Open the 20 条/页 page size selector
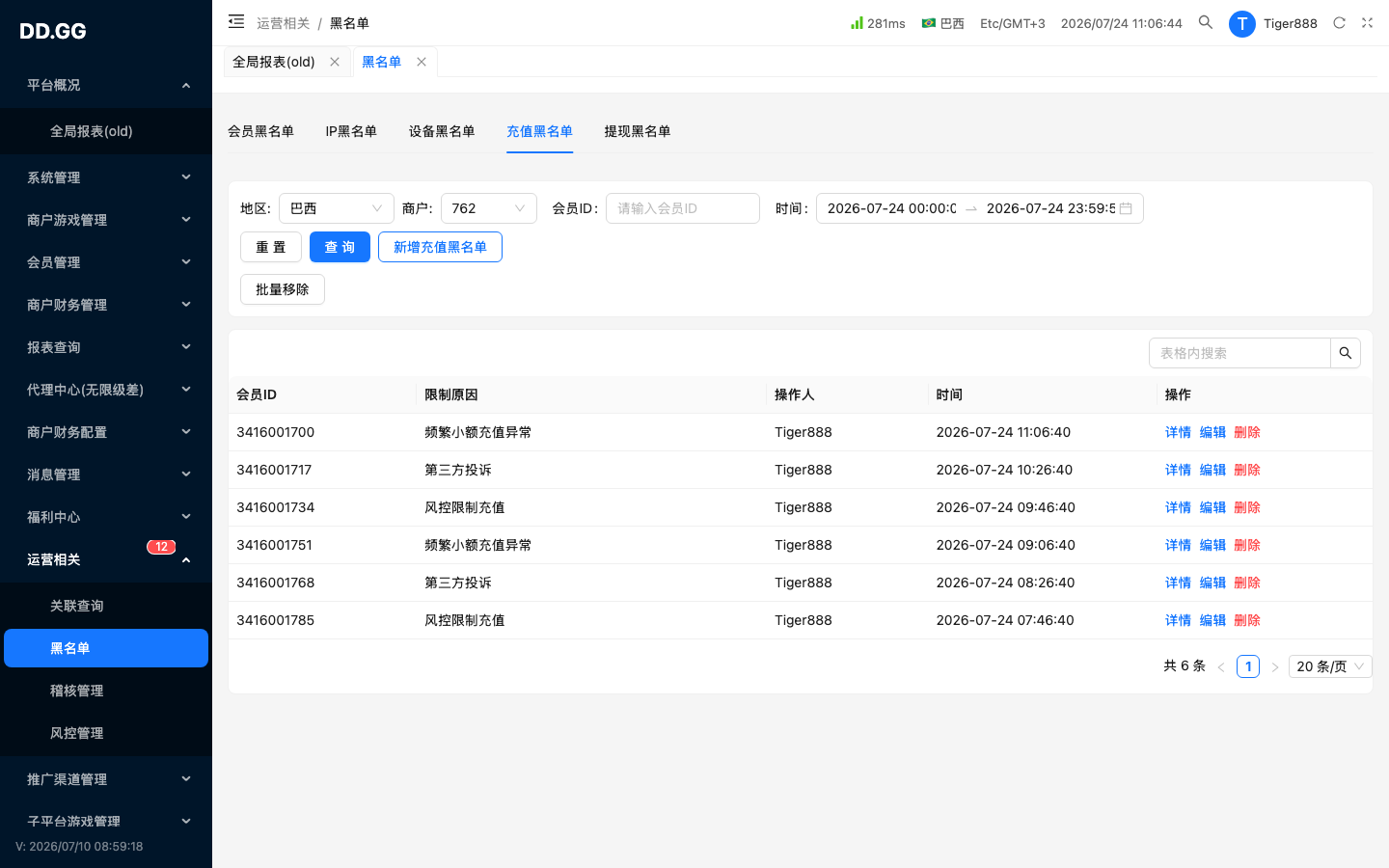 [1330, 666]
